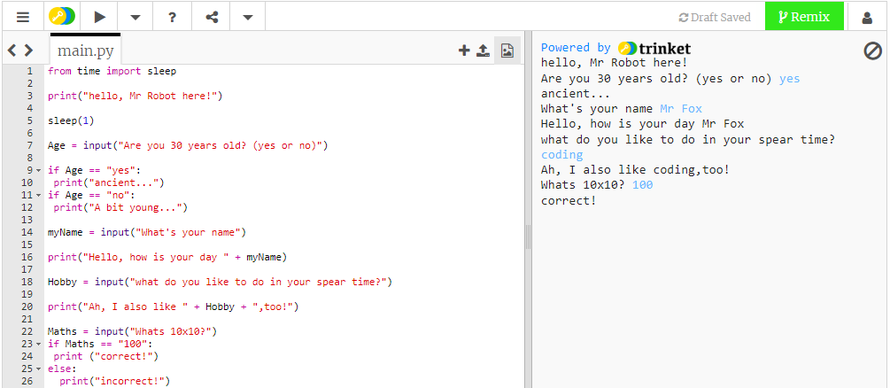Click the 'Hobby = input' code line
This screenshot has width=890, height=388.
coord(220,282)
